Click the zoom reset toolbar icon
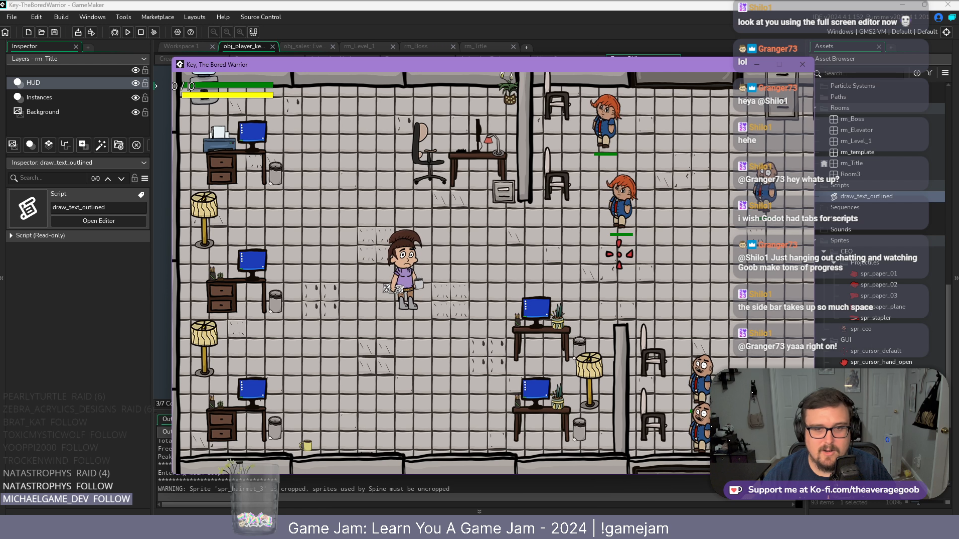This screenshot has height=539, width=959. pos(227,32)
